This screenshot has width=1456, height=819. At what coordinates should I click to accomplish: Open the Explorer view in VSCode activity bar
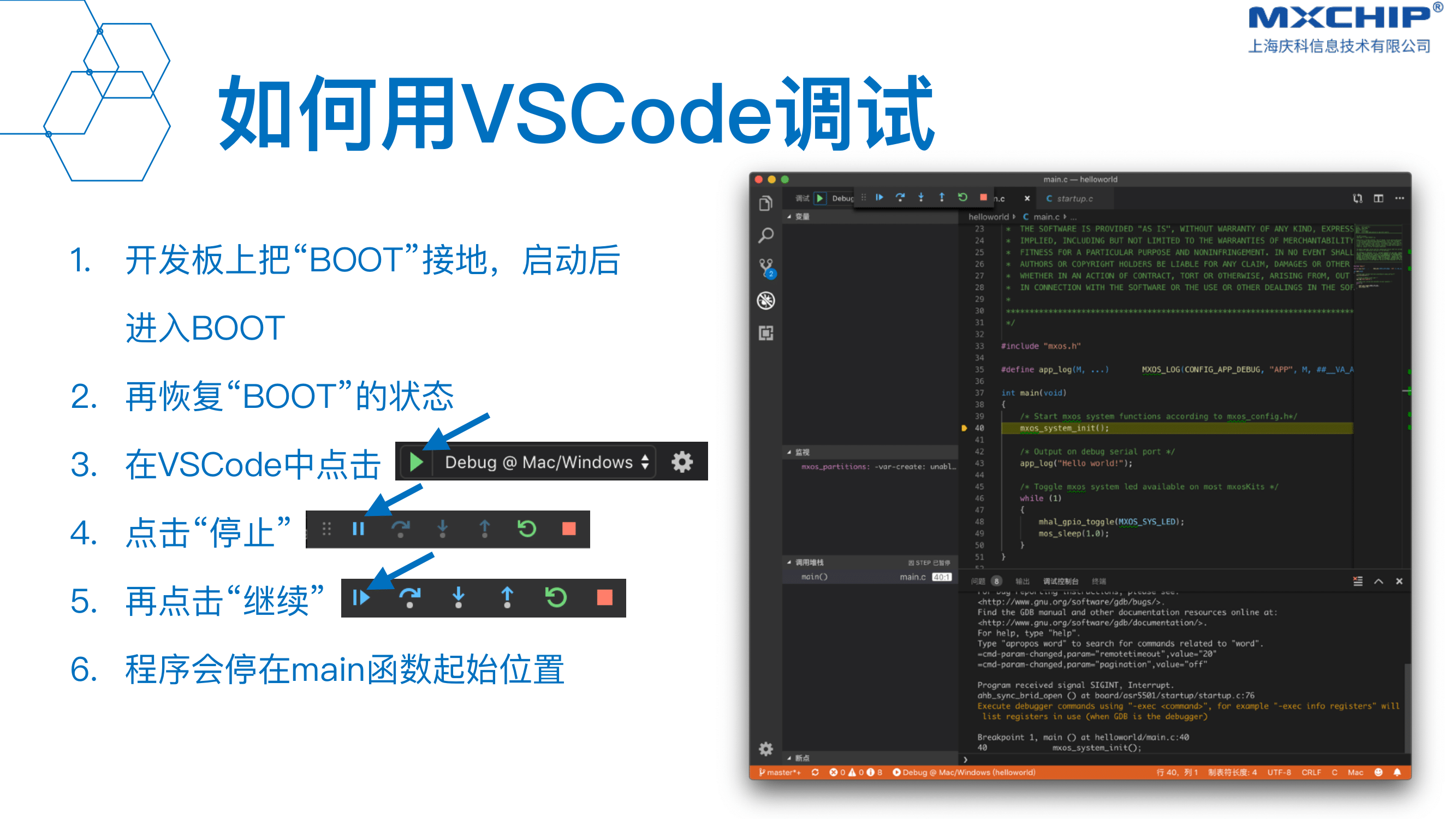tap(765, 204)
